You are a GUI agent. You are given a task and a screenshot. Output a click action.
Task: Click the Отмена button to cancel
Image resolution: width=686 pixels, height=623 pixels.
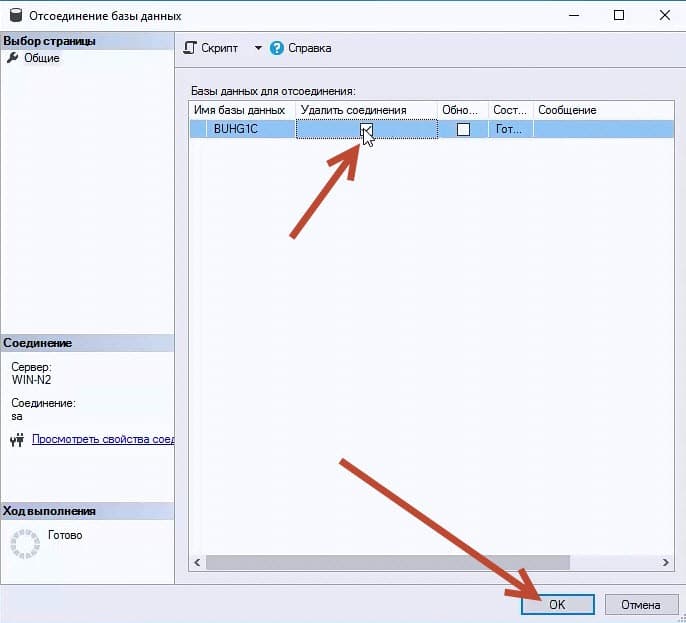pyautogui.click(x=641, y=605)
